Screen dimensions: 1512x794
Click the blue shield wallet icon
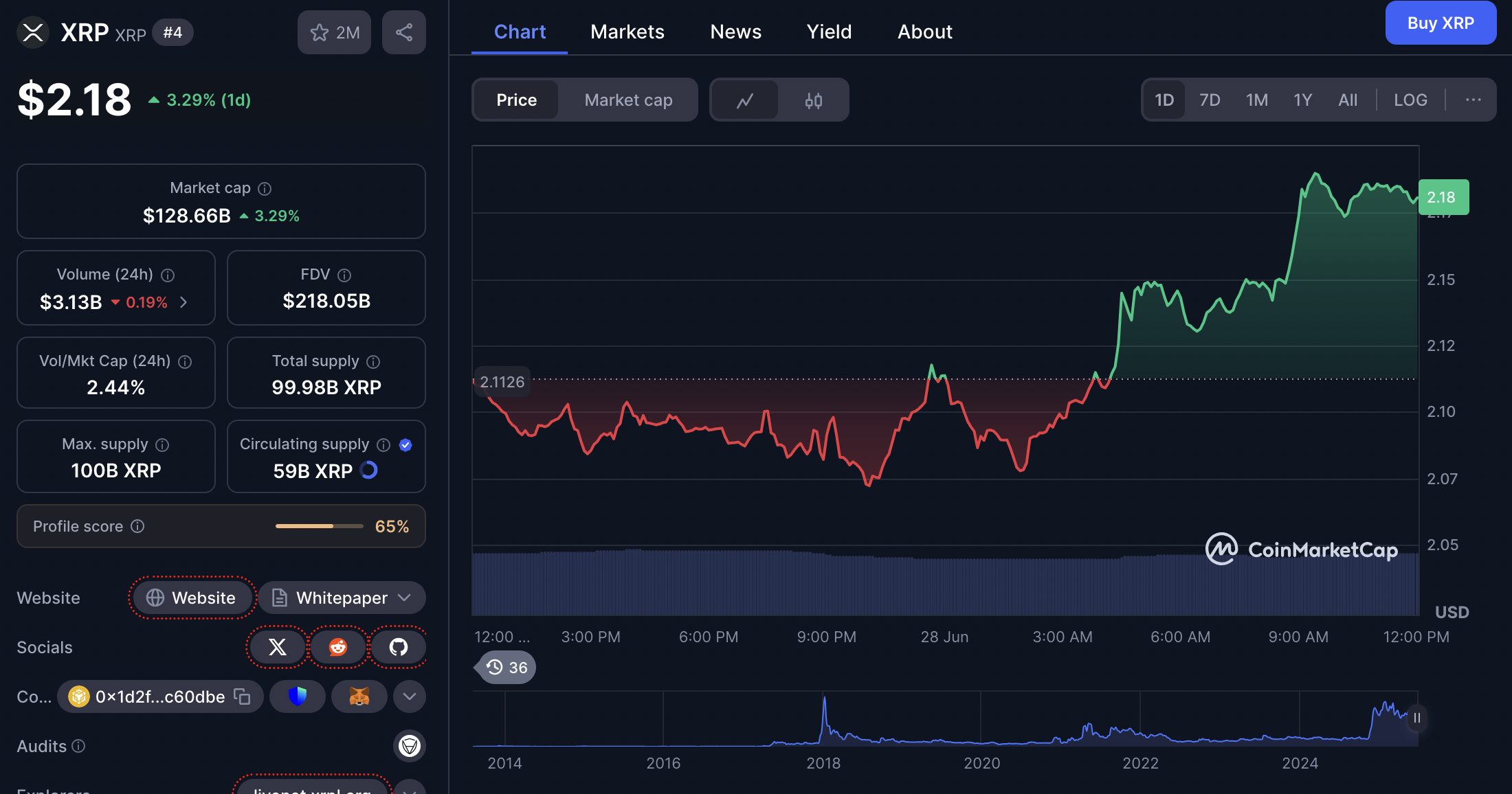click(x=298, y=696)
